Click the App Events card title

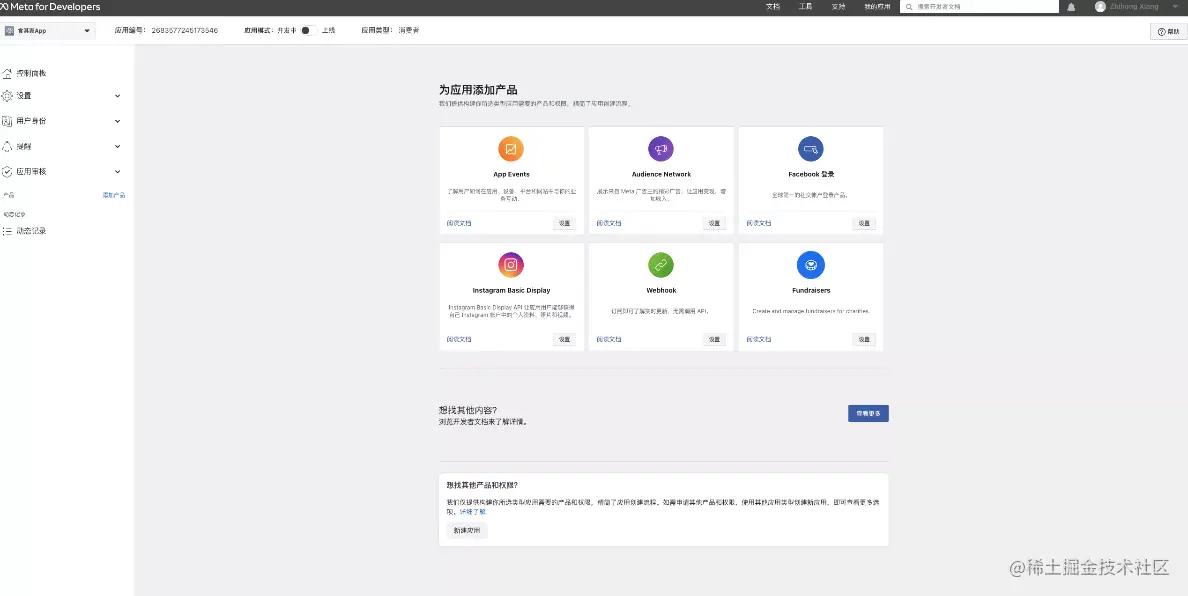(x=511, y=174)
